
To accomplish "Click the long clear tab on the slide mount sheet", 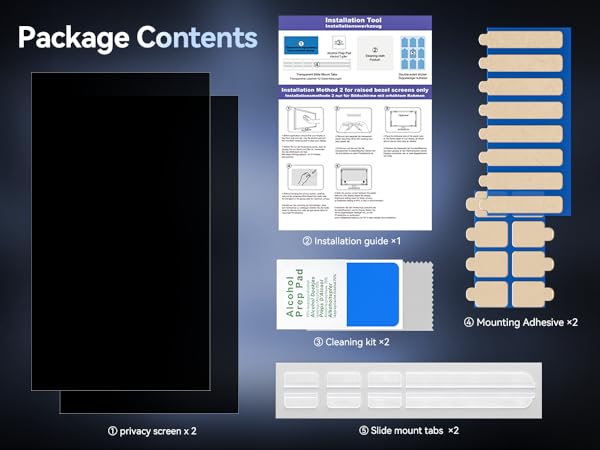I will click(x=470, y=390).
